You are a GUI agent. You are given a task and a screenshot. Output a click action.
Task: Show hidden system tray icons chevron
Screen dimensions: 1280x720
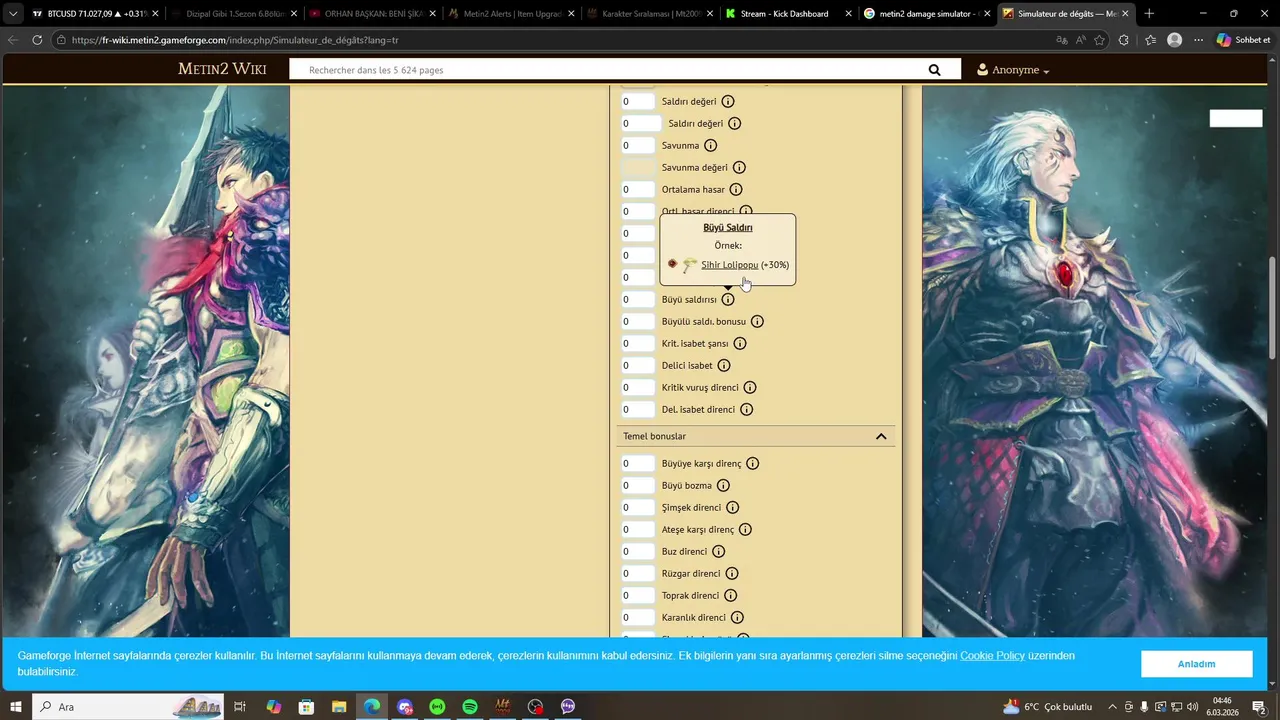pos(1112,707)
